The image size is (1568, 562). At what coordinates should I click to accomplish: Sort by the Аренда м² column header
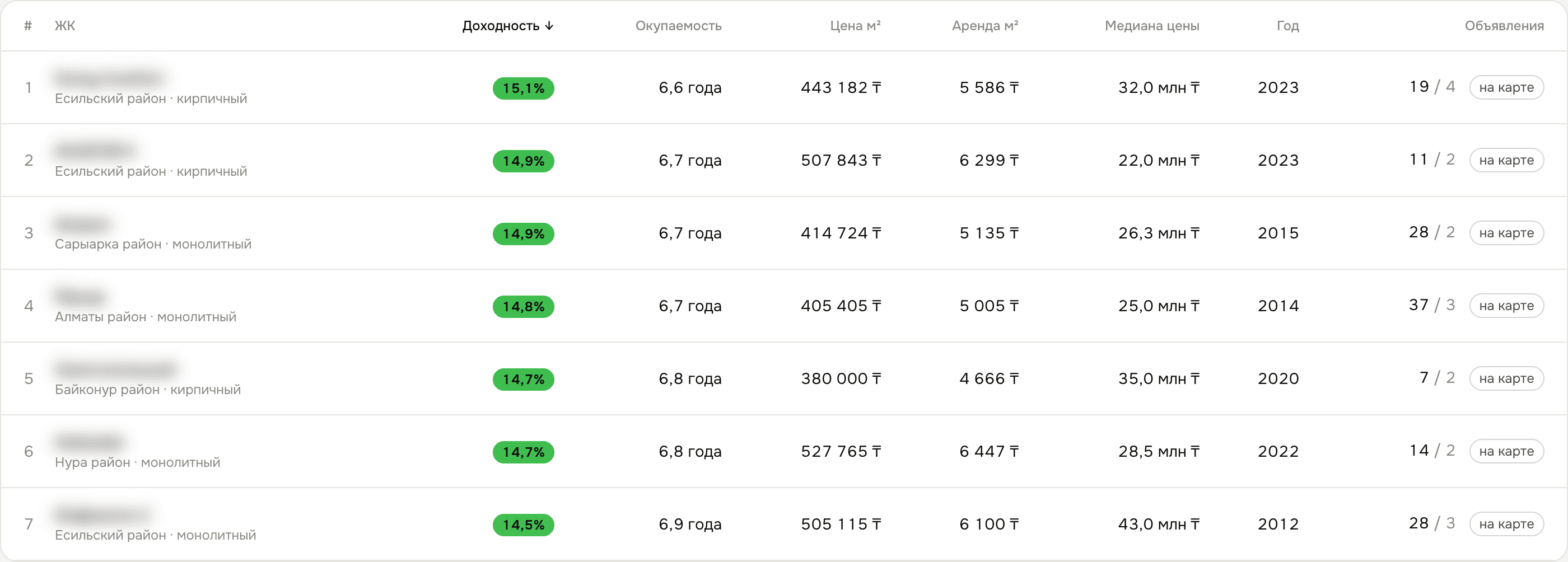click(985, 26)
